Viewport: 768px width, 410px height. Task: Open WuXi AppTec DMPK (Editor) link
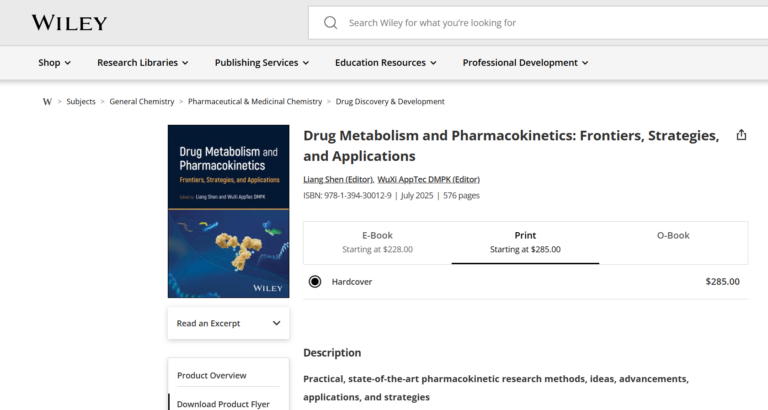429,179
